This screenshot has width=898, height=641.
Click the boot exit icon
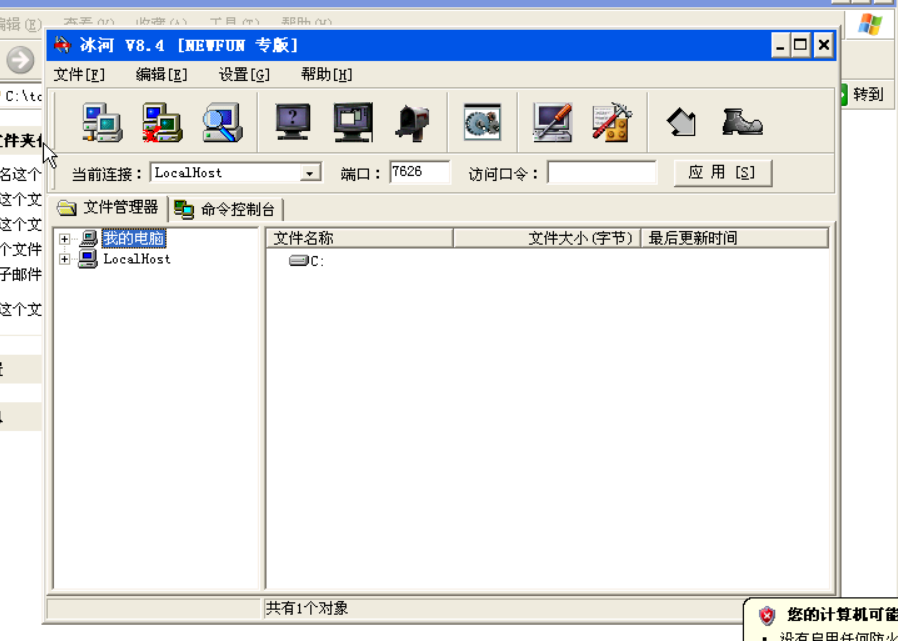tap(742, 122)
